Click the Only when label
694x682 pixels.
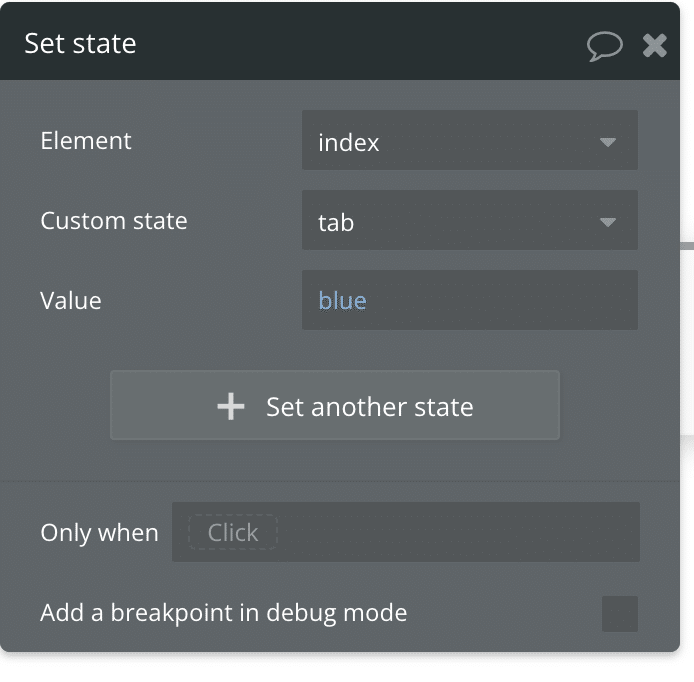tap(99, 532)
